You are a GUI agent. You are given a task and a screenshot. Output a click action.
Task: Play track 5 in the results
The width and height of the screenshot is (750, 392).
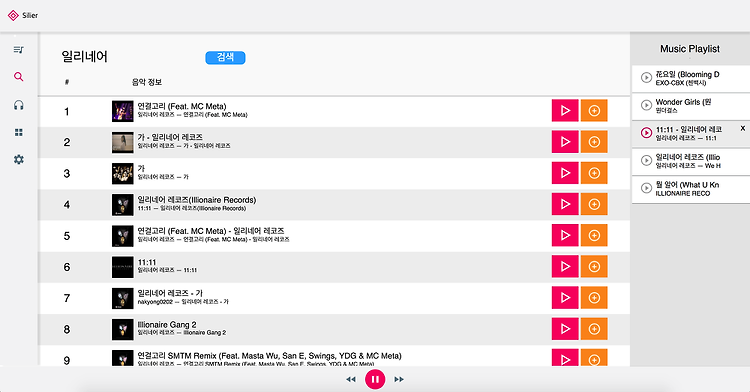(x=565, y=235)
